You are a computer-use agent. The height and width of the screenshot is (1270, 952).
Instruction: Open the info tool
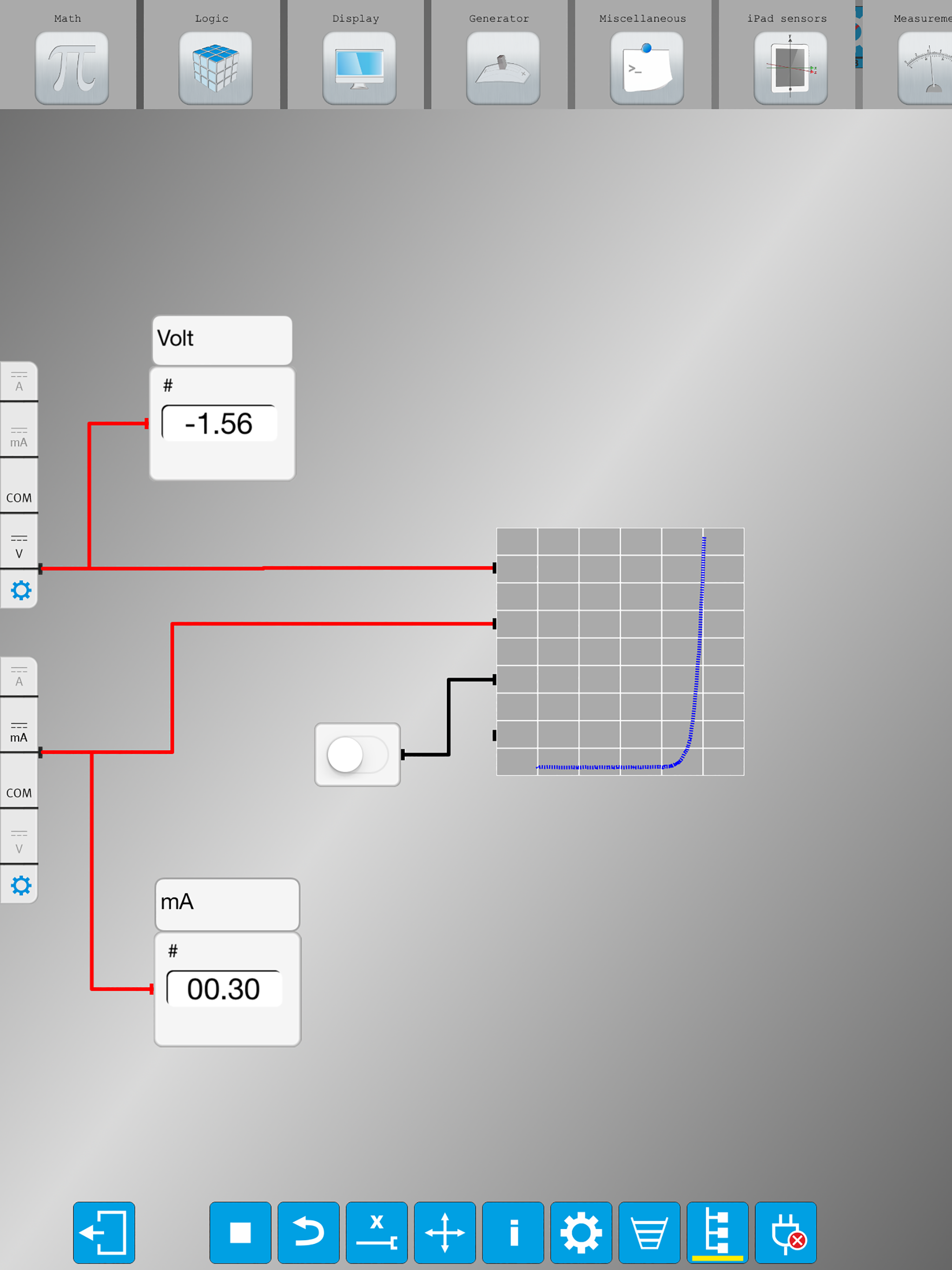(x=513, y=1233)
